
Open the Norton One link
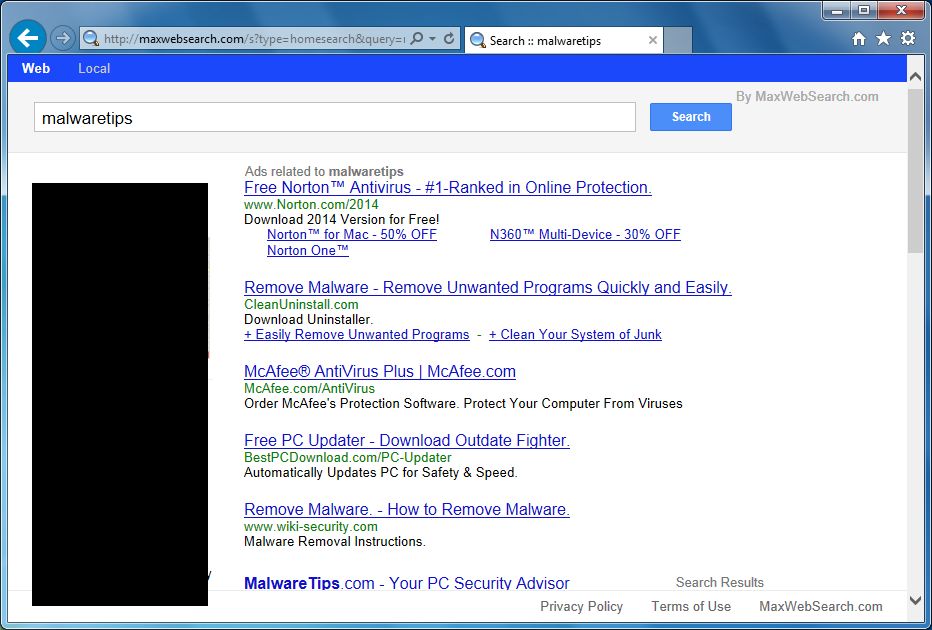308,250
